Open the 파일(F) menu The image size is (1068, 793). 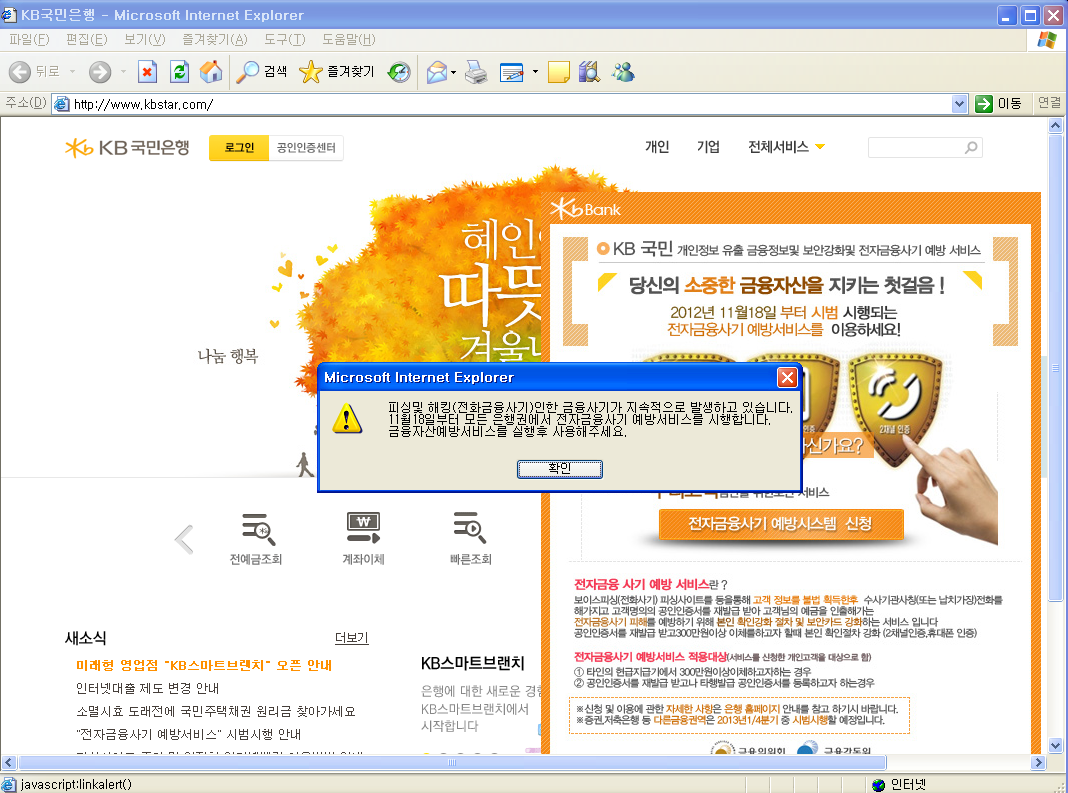coord(29,40)
